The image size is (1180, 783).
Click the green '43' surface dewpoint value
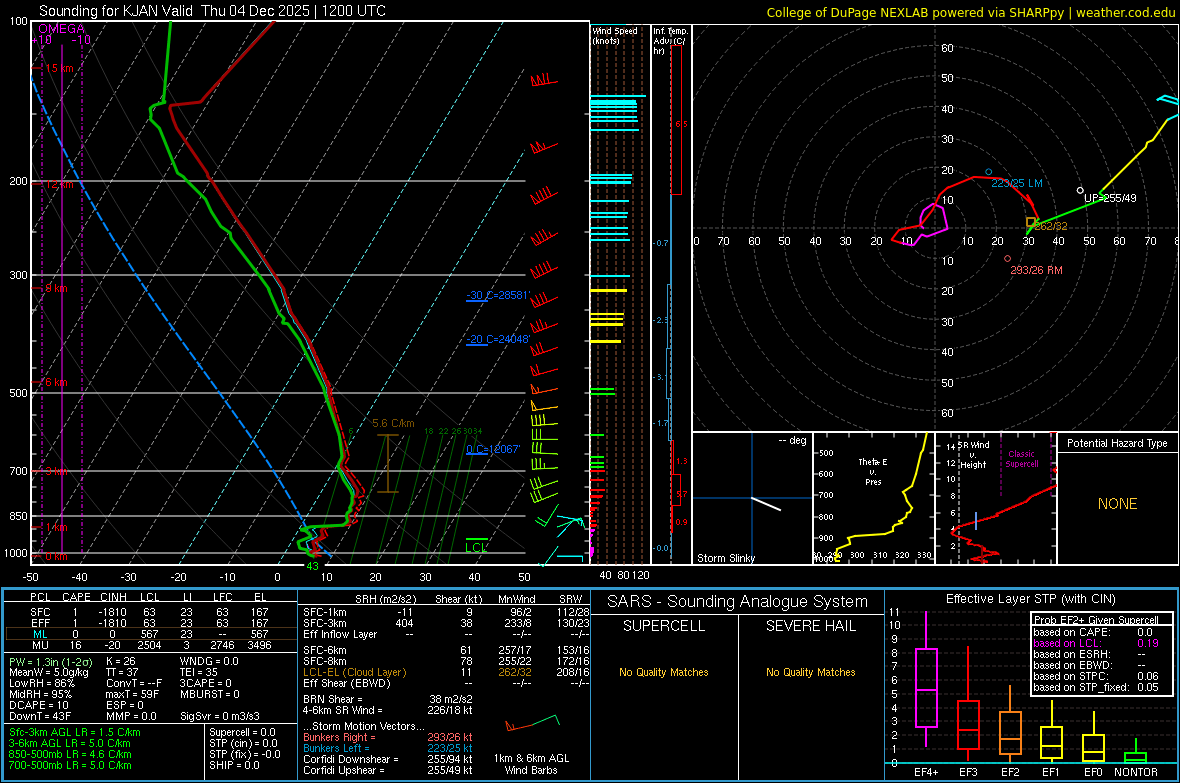coord(312,566)
